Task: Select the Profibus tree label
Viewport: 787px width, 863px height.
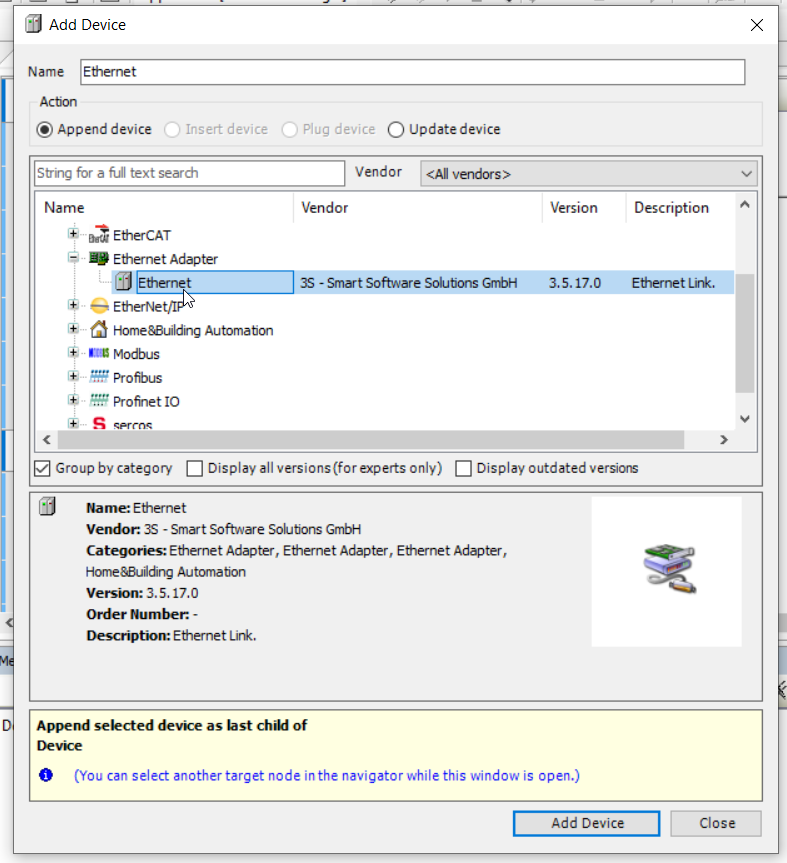Action: click(138, 378)
